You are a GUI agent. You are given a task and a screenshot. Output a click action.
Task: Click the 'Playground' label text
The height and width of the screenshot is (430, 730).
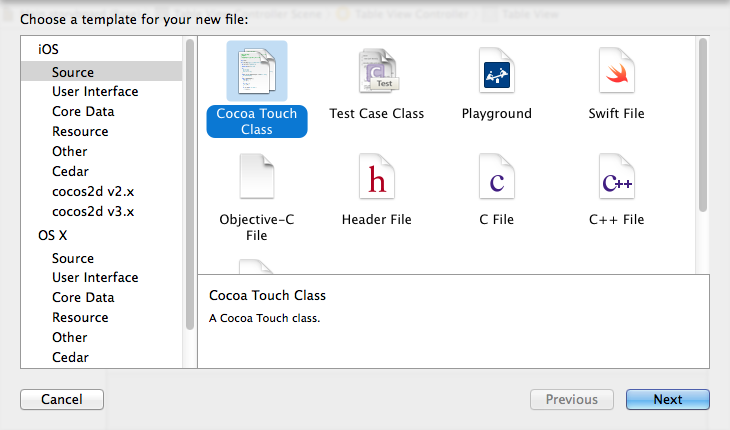coord(496,114)
